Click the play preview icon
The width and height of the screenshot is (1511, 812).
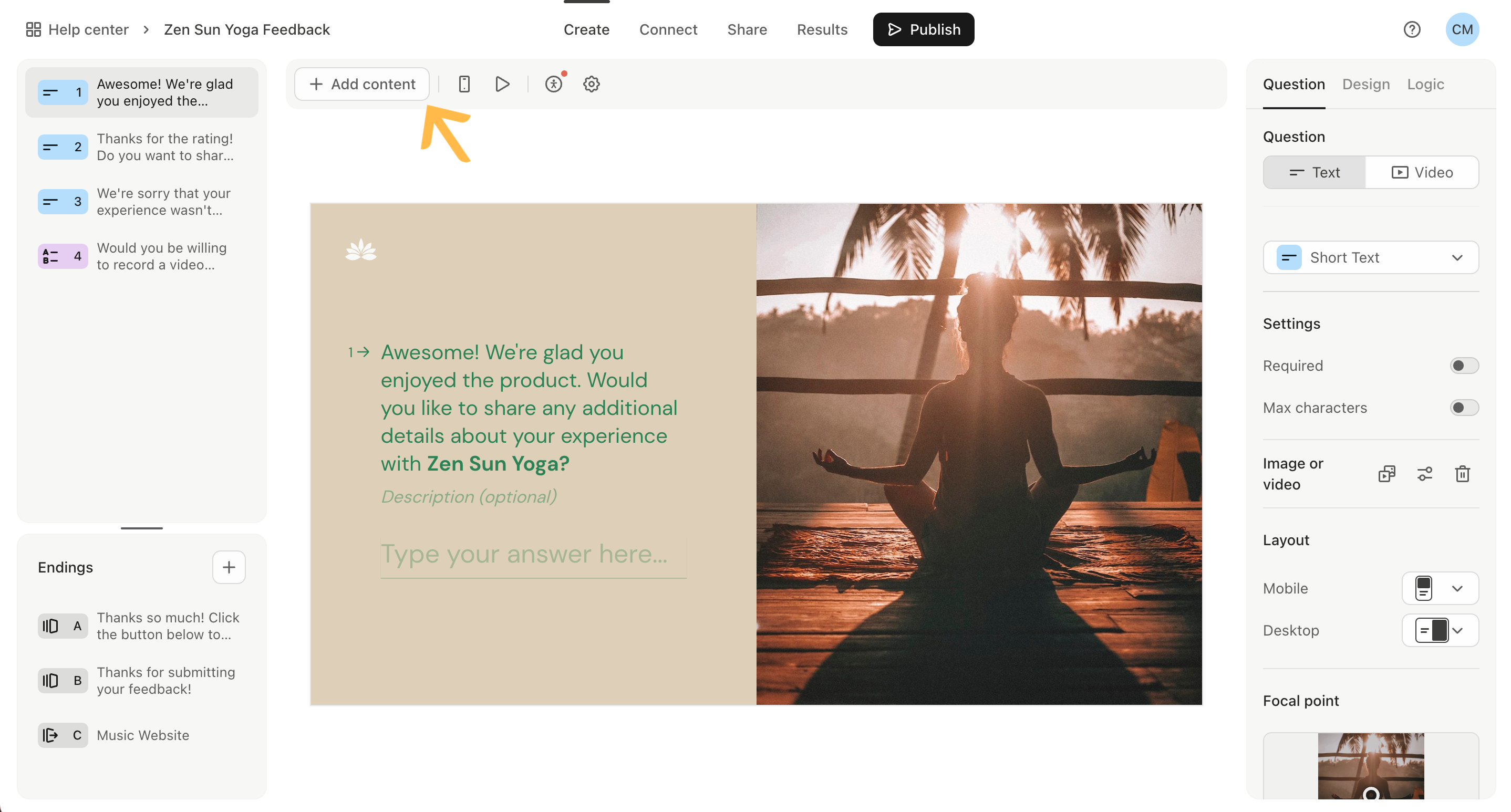point(502,84)
